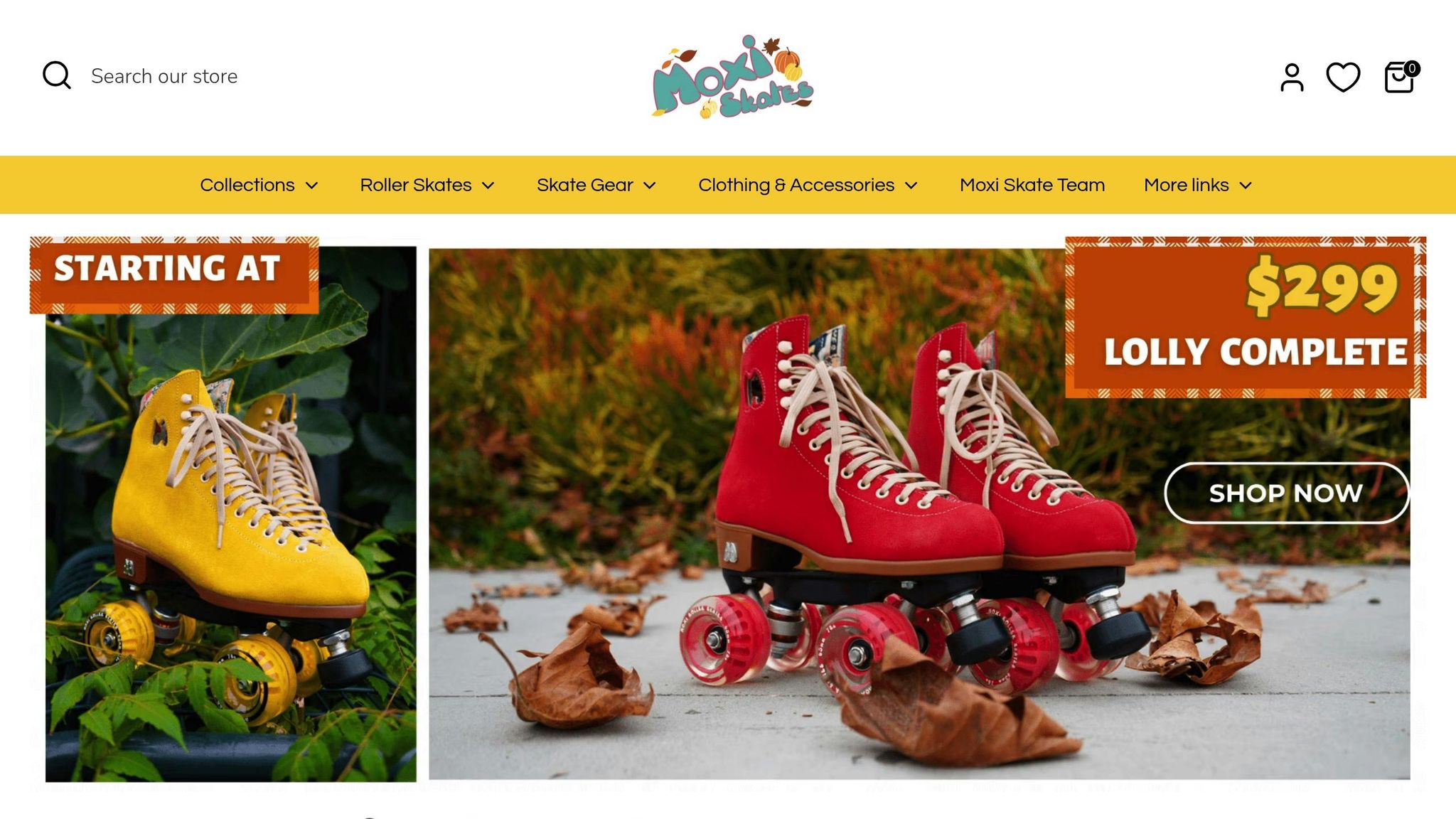Click the cart item count badge
The image size is (1456, 819).
pos(1412,68)
